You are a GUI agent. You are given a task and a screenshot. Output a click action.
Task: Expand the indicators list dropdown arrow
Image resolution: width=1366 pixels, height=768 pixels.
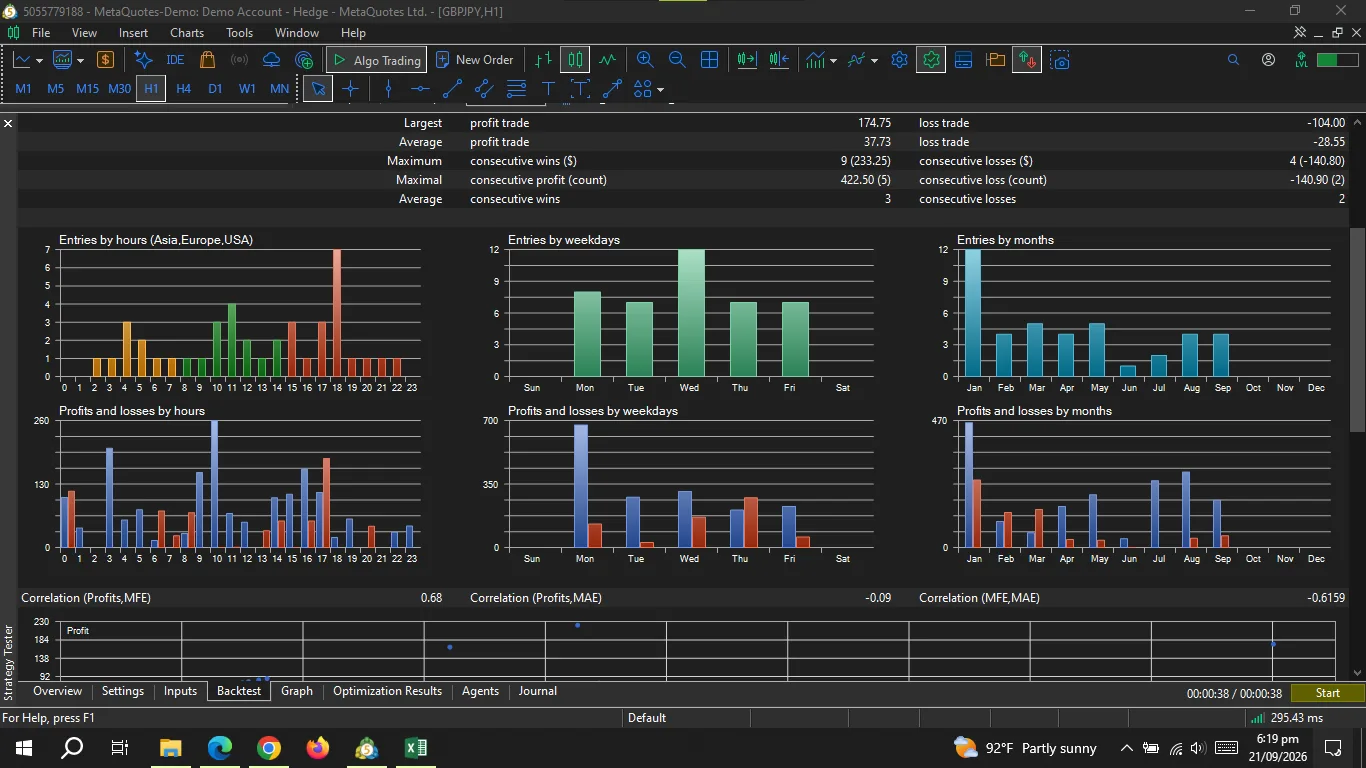pos(832,61)
